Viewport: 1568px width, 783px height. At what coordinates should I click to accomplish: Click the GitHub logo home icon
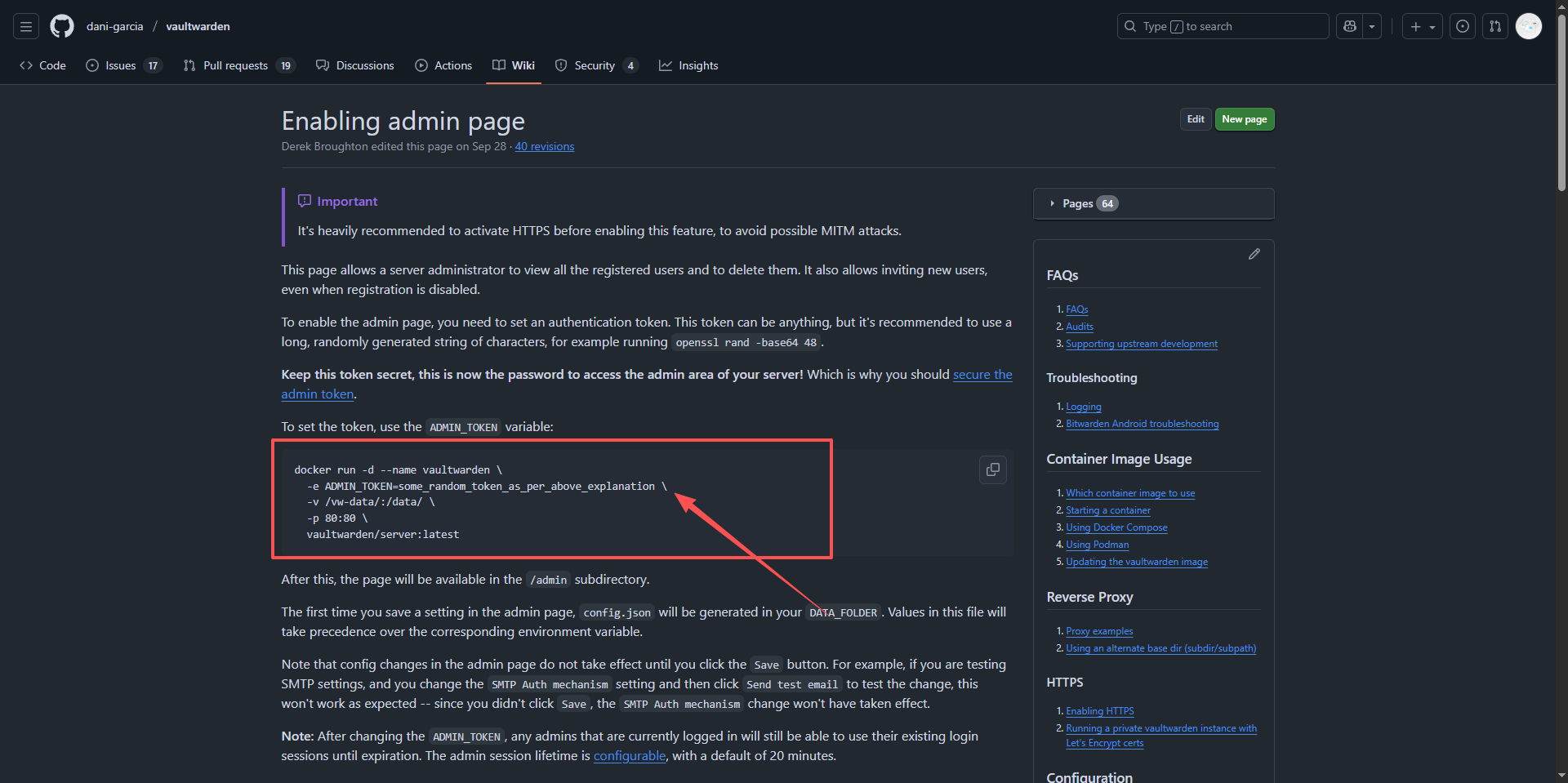click(62, 26)
